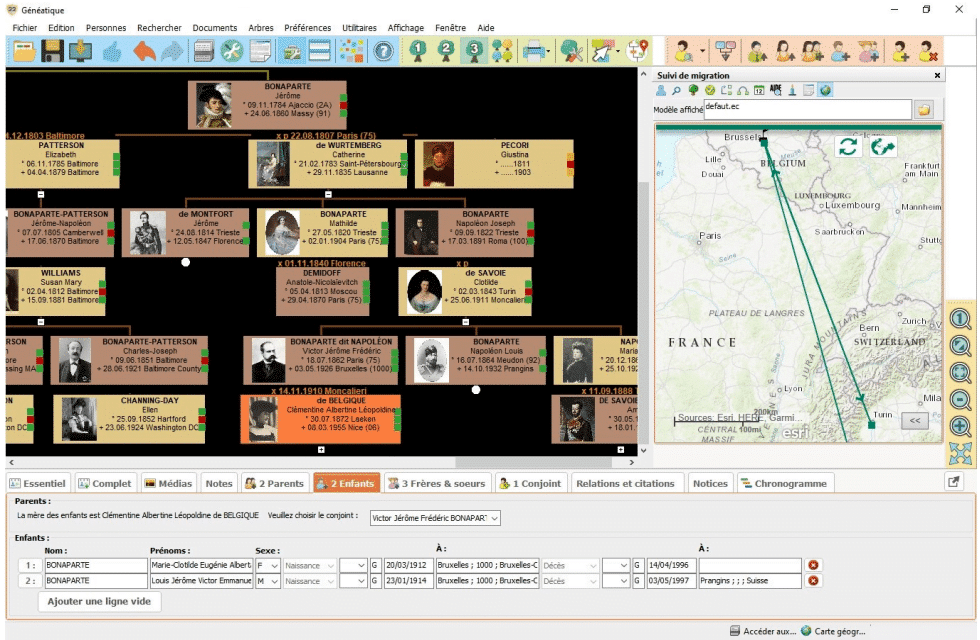Switch to the Chronogramme tab
The image size is (980, 640).
[x=783, y=483]
